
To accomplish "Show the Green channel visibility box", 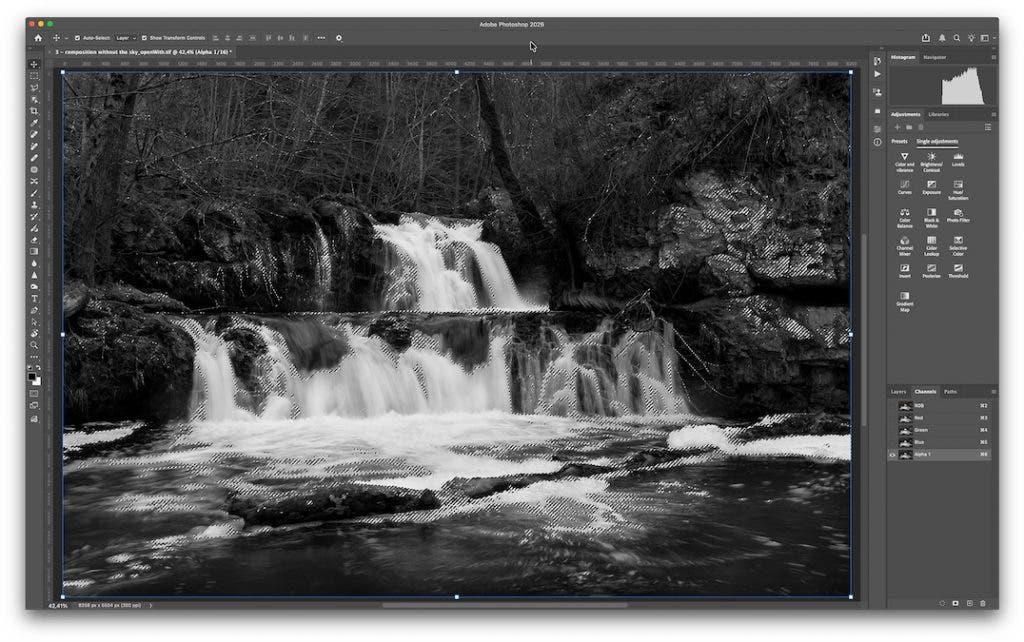I will (x=893, y=430).
